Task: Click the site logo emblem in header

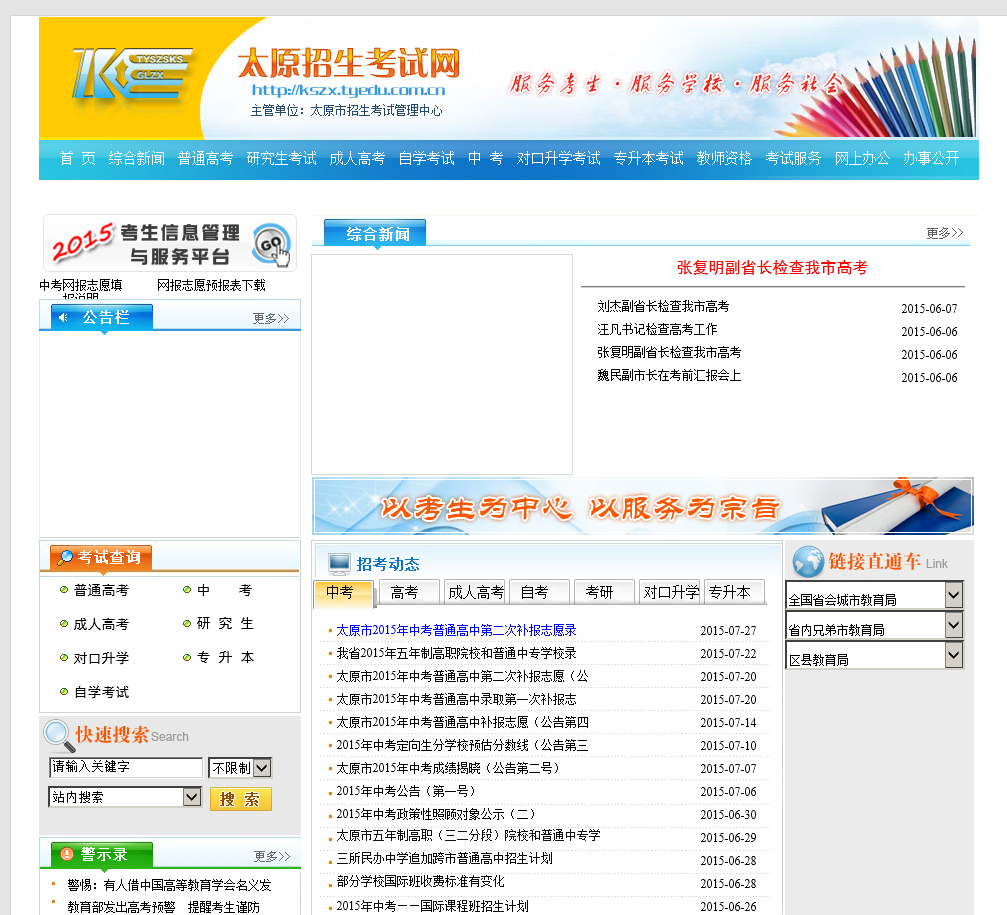Action: coord(132,73)
